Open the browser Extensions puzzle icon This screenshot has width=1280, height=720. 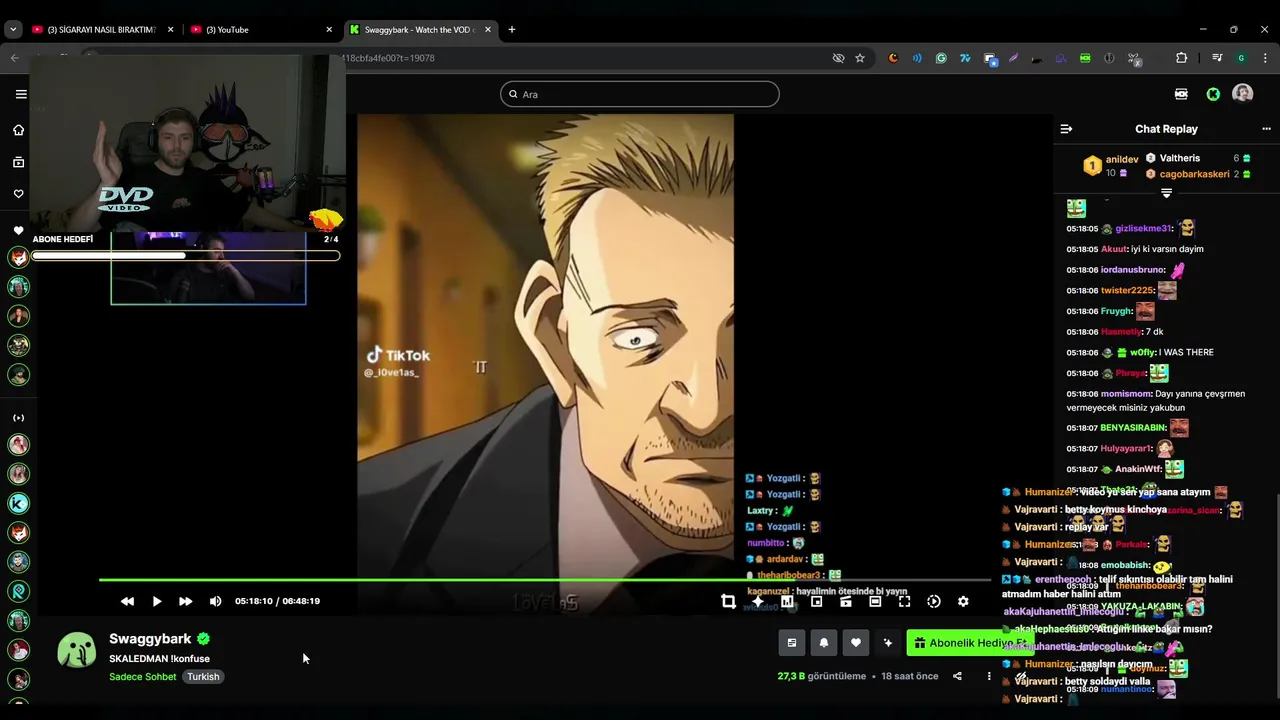[x=1181, y=58]
